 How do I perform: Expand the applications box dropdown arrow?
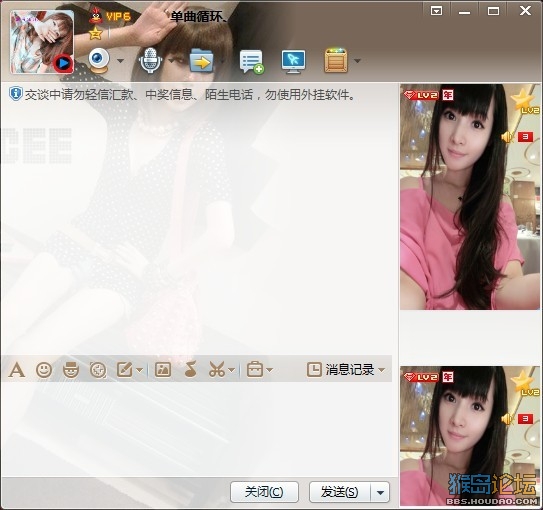pos(357,61)
